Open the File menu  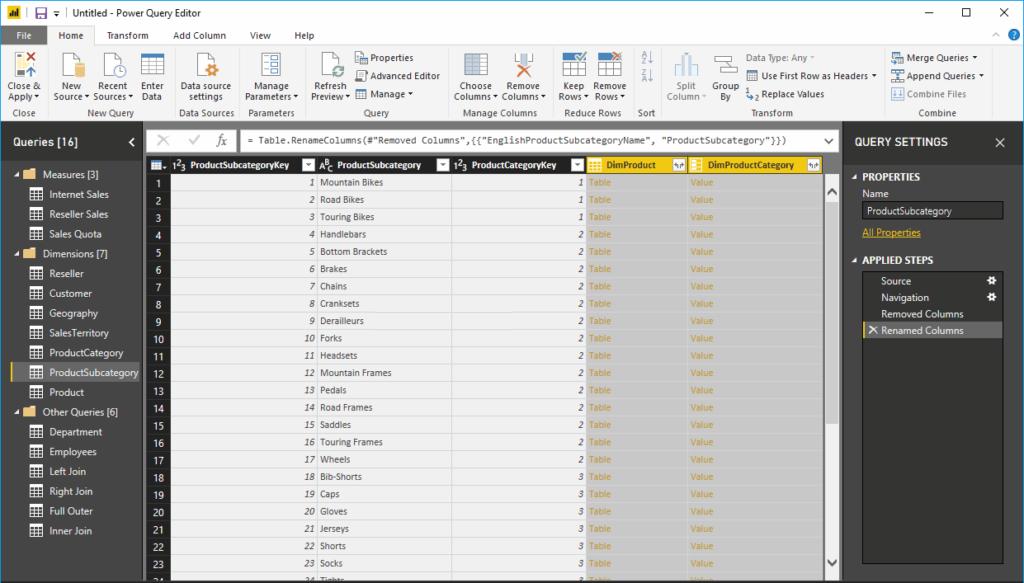[23, 34]
